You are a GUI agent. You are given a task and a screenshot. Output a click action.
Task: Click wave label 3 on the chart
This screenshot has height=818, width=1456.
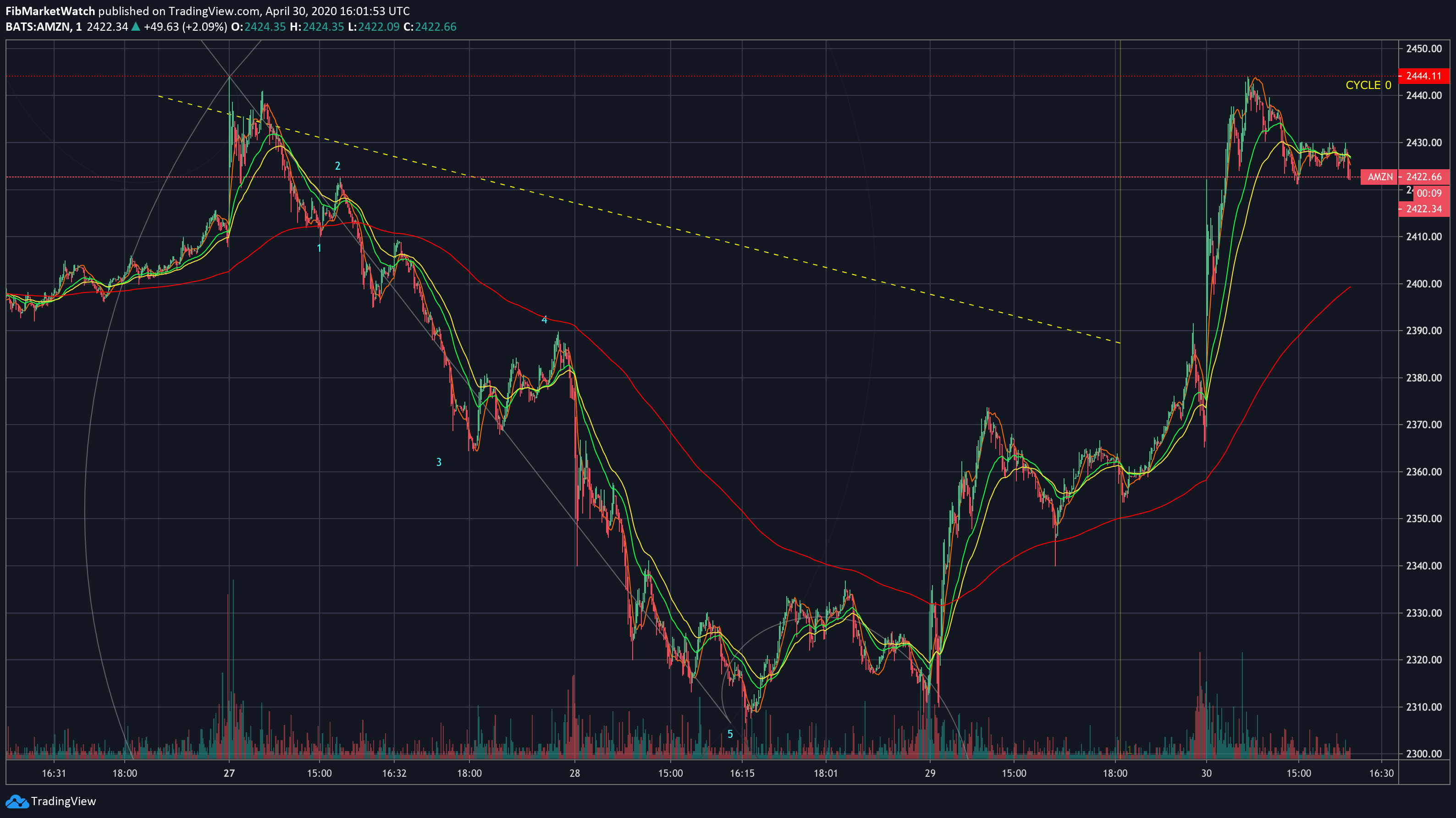pos(439,462)
